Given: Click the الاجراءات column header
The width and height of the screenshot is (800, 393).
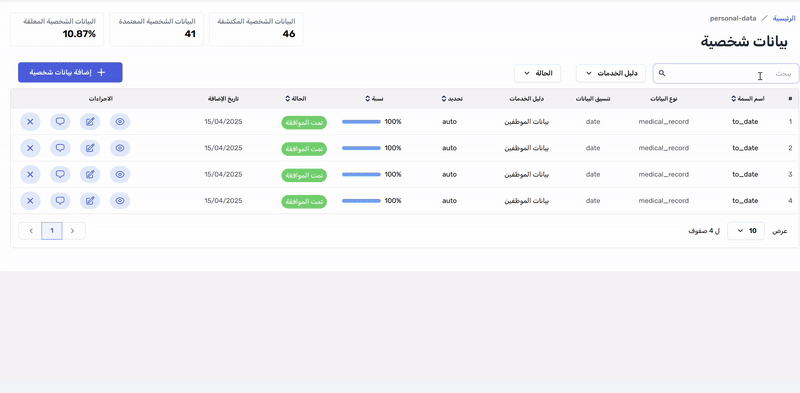Looking at the screenshot, I should tap(101, 99).
